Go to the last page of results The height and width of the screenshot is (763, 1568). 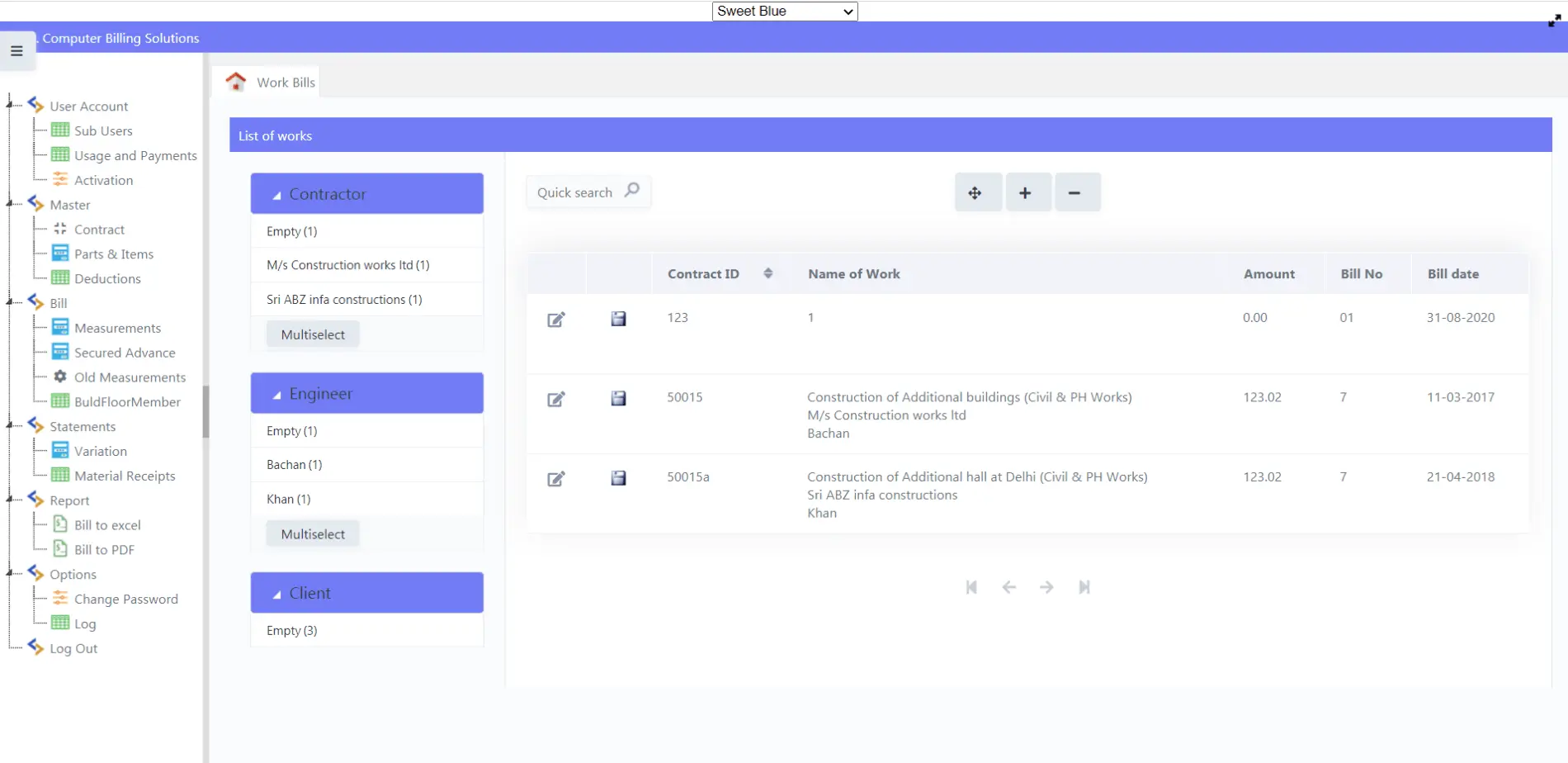(1084, 587)
